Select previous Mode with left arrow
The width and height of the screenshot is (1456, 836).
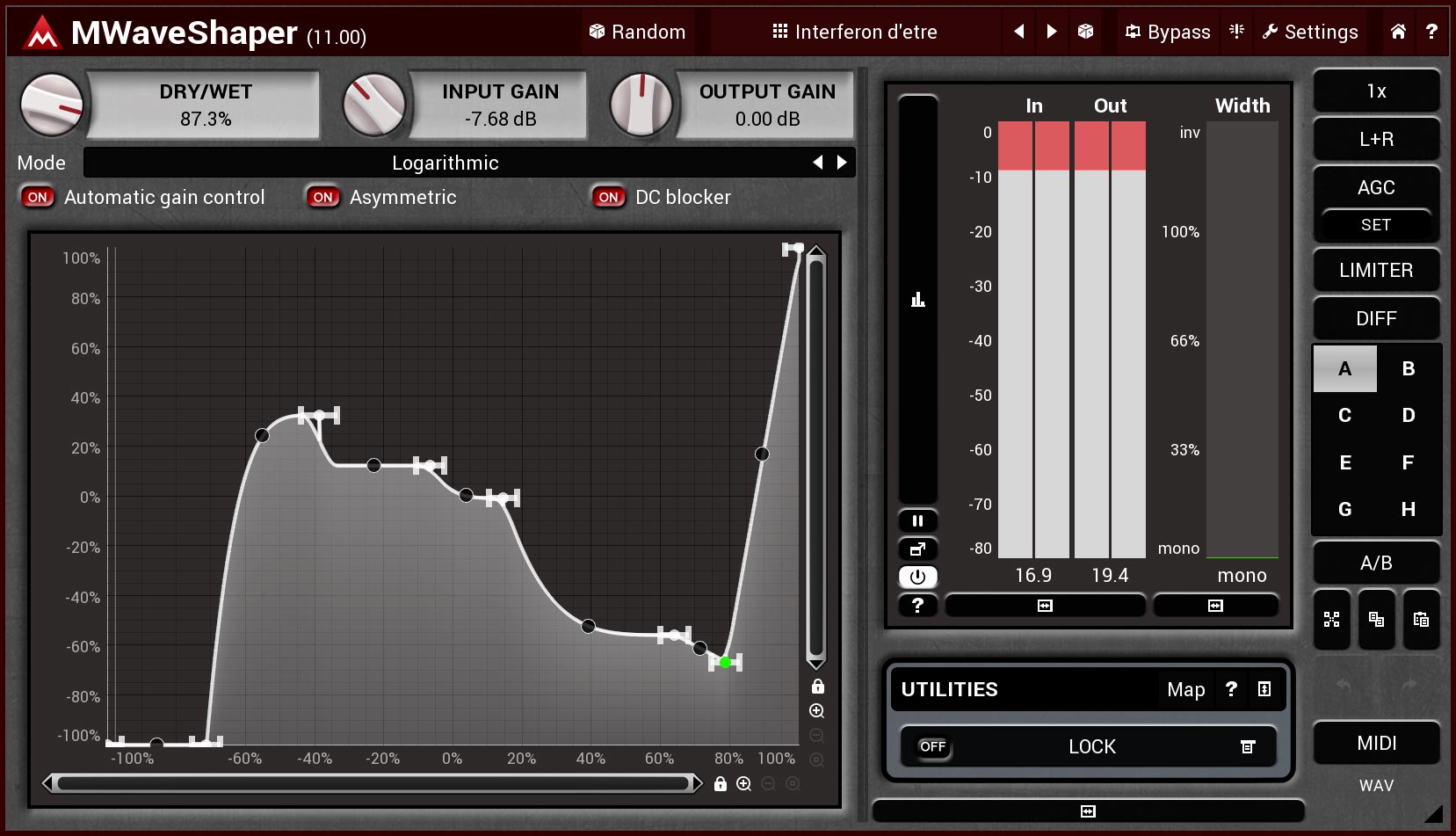click(818, 163)
